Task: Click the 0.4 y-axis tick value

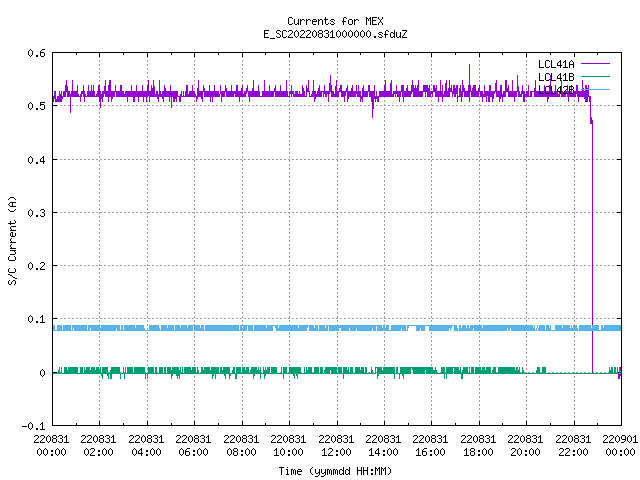Action: tap(36, 160)
